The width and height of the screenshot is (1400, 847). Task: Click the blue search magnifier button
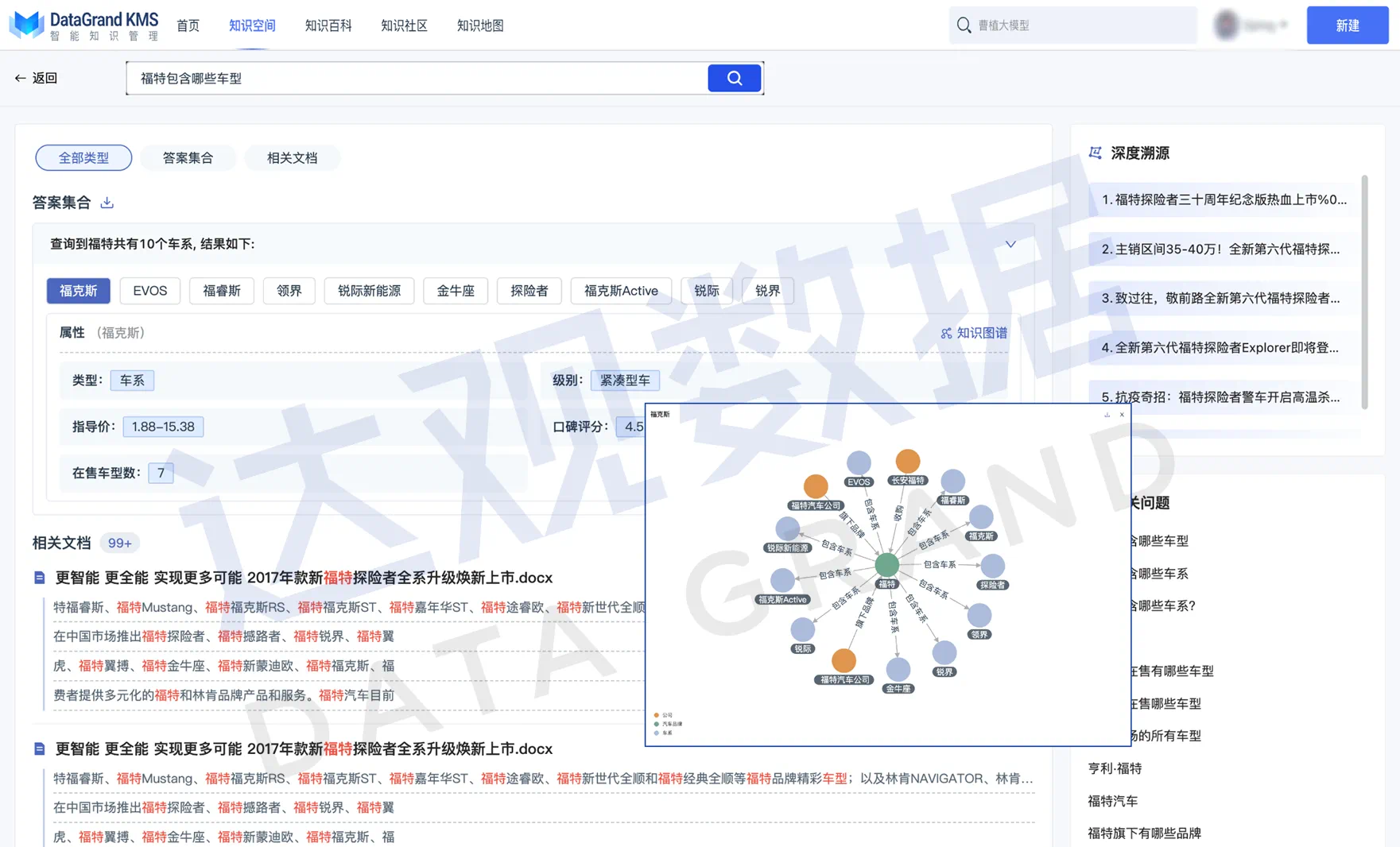tap(734, 78)
